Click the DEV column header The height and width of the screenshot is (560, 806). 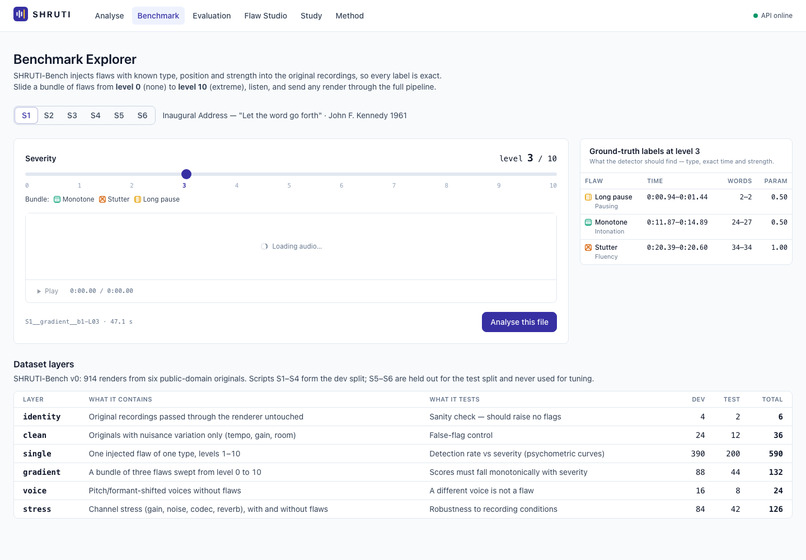(698, 399)
